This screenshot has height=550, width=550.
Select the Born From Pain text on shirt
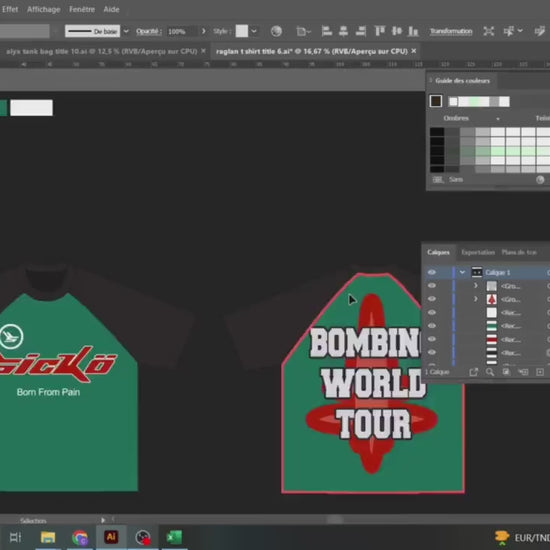[48, 392]
